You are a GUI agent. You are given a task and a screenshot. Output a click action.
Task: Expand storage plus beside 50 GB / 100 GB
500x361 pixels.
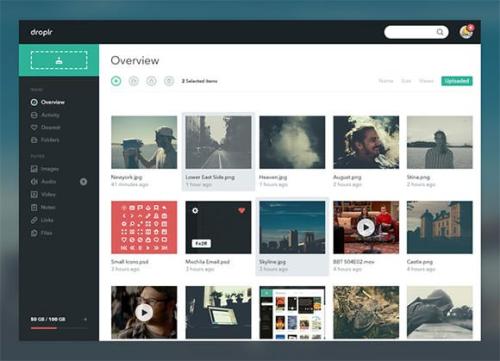(85, 319)
